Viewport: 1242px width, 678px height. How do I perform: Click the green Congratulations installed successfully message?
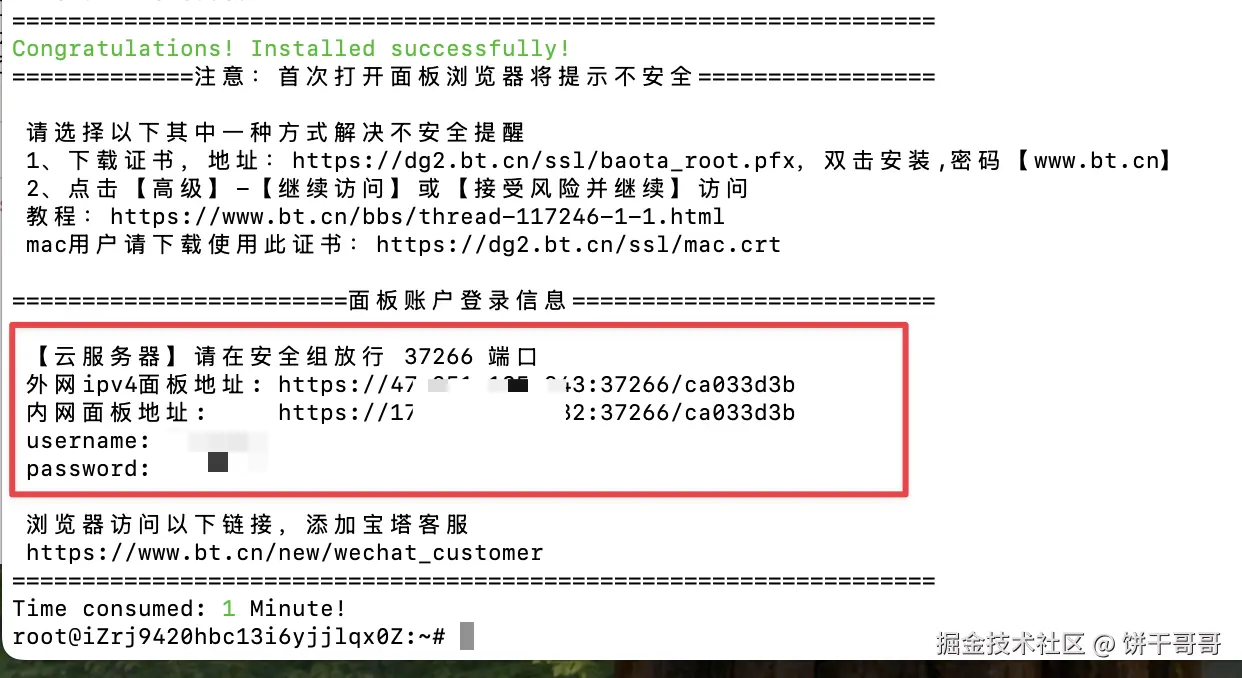(291, 49)
